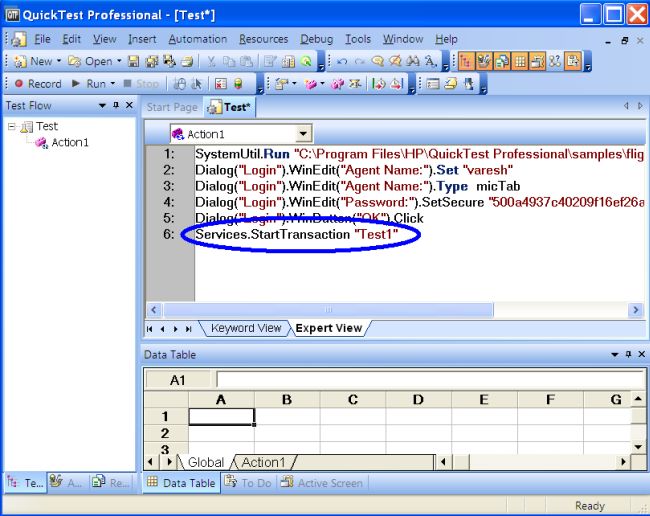Open the Run button dropdown arrow
650x516 pixels.
[x=112, y=83]
